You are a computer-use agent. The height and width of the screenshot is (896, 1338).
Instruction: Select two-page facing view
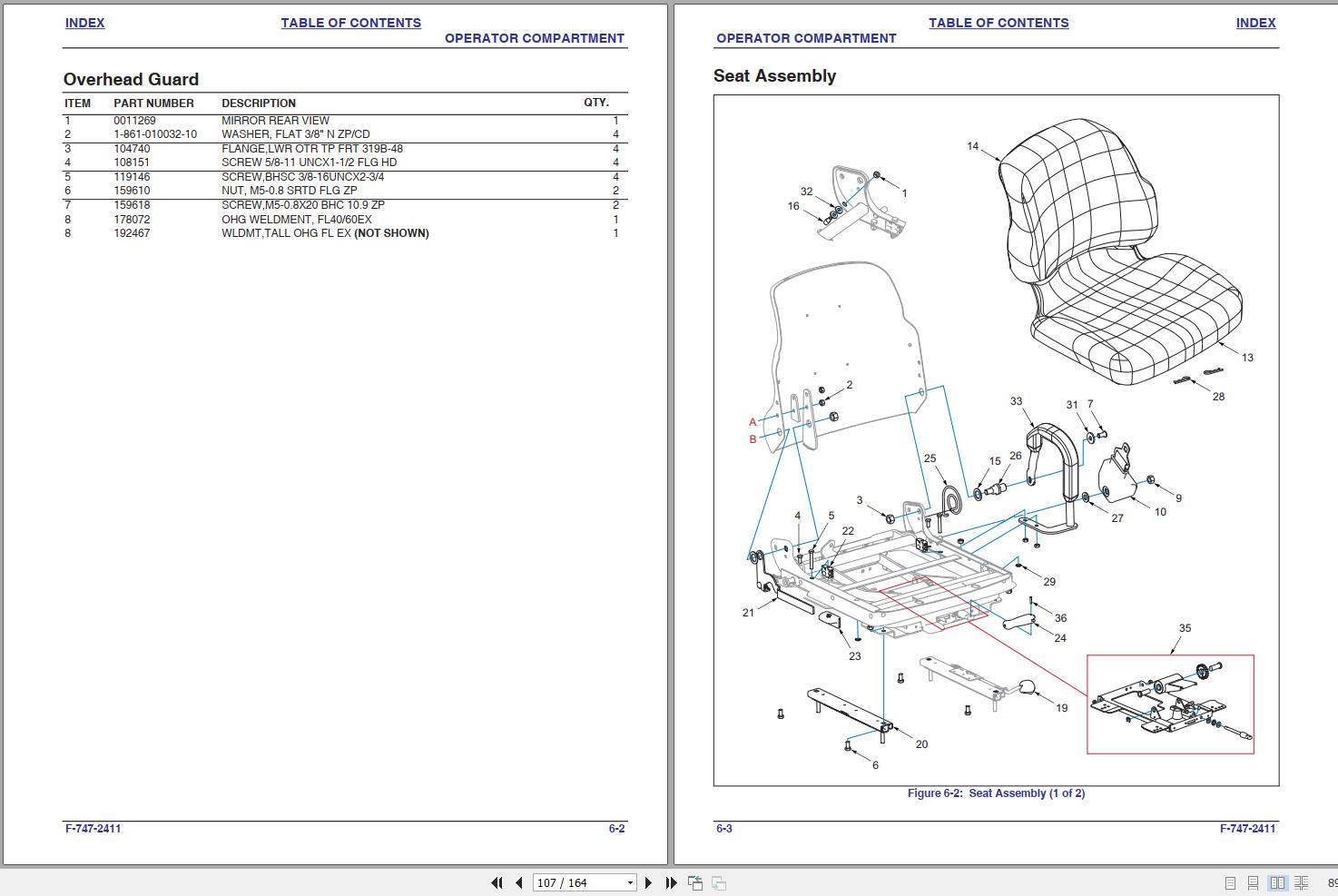pos(1277,882)
